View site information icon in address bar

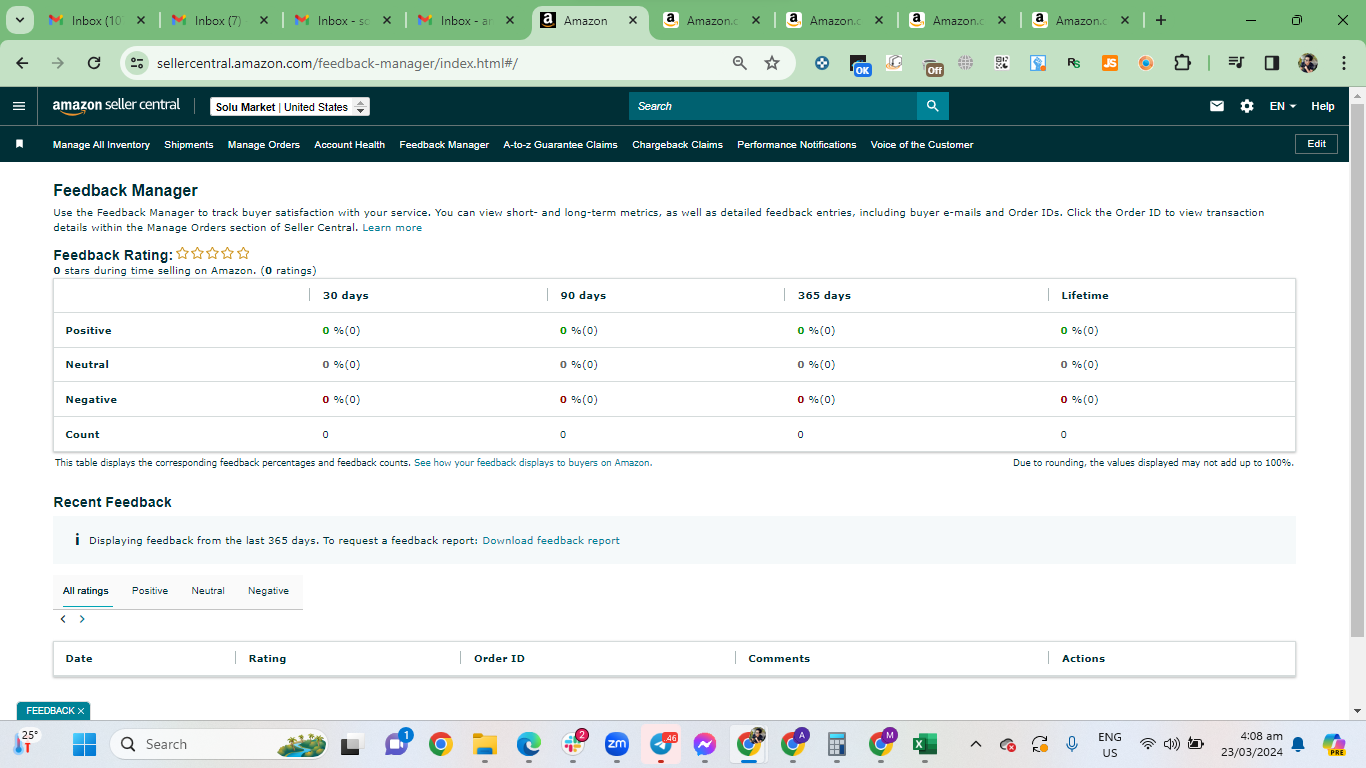[x=137, y=63]
